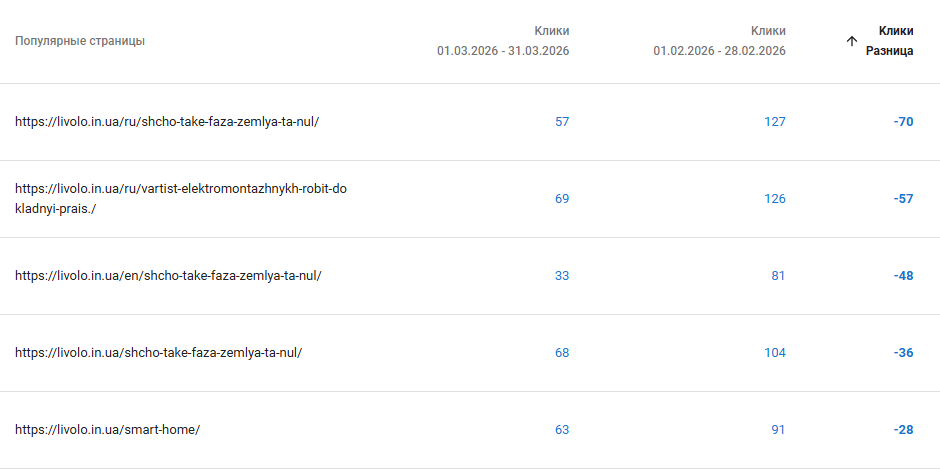Click February clicks value 104
This screenshot has height=470, width=940.
coord(775,352)
